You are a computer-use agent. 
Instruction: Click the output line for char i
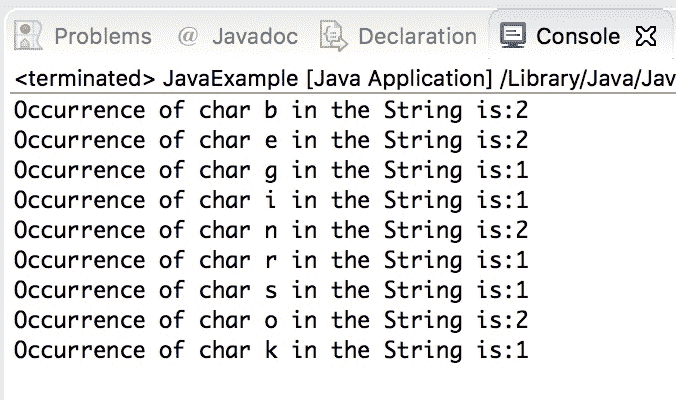(x=271, y=200)
